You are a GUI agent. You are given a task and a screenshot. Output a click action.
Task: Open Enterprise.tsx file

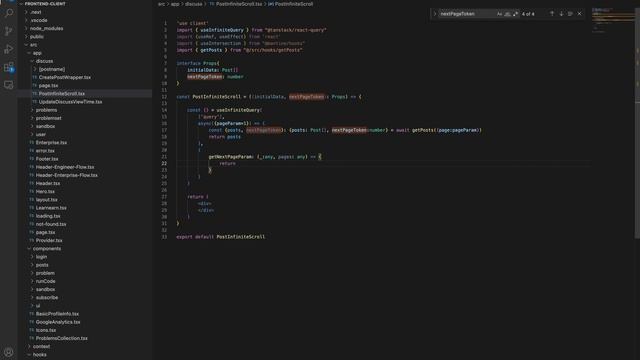tap(51, 143)
